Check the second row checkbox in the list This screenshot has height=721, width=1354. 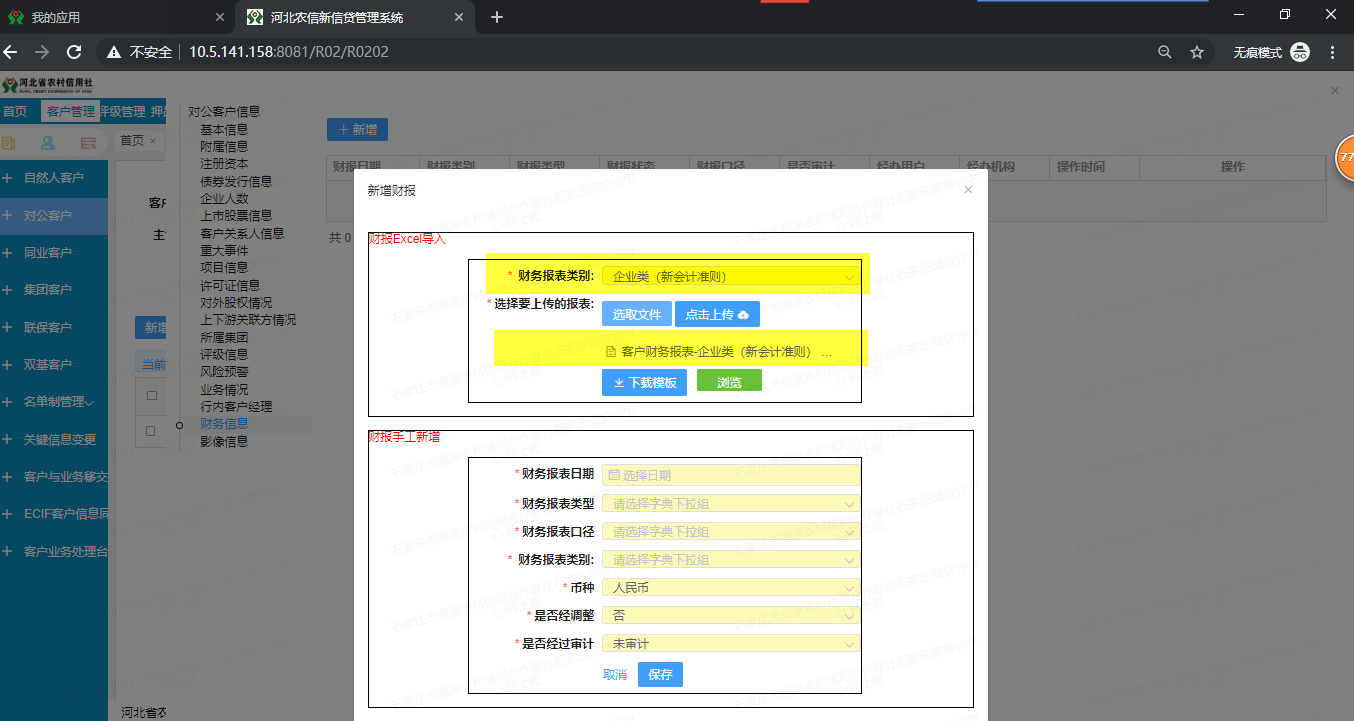click(x=151, y=430)
